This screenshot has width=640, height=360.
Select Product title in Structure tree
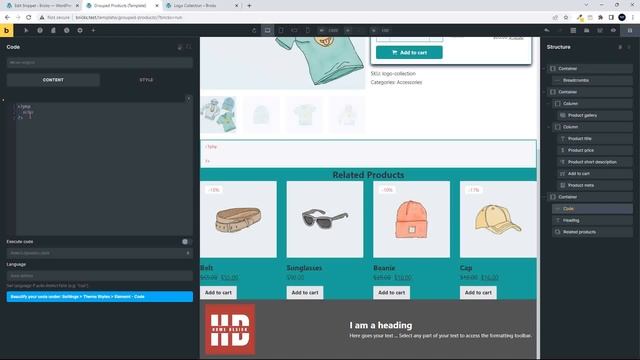(594, 139)
